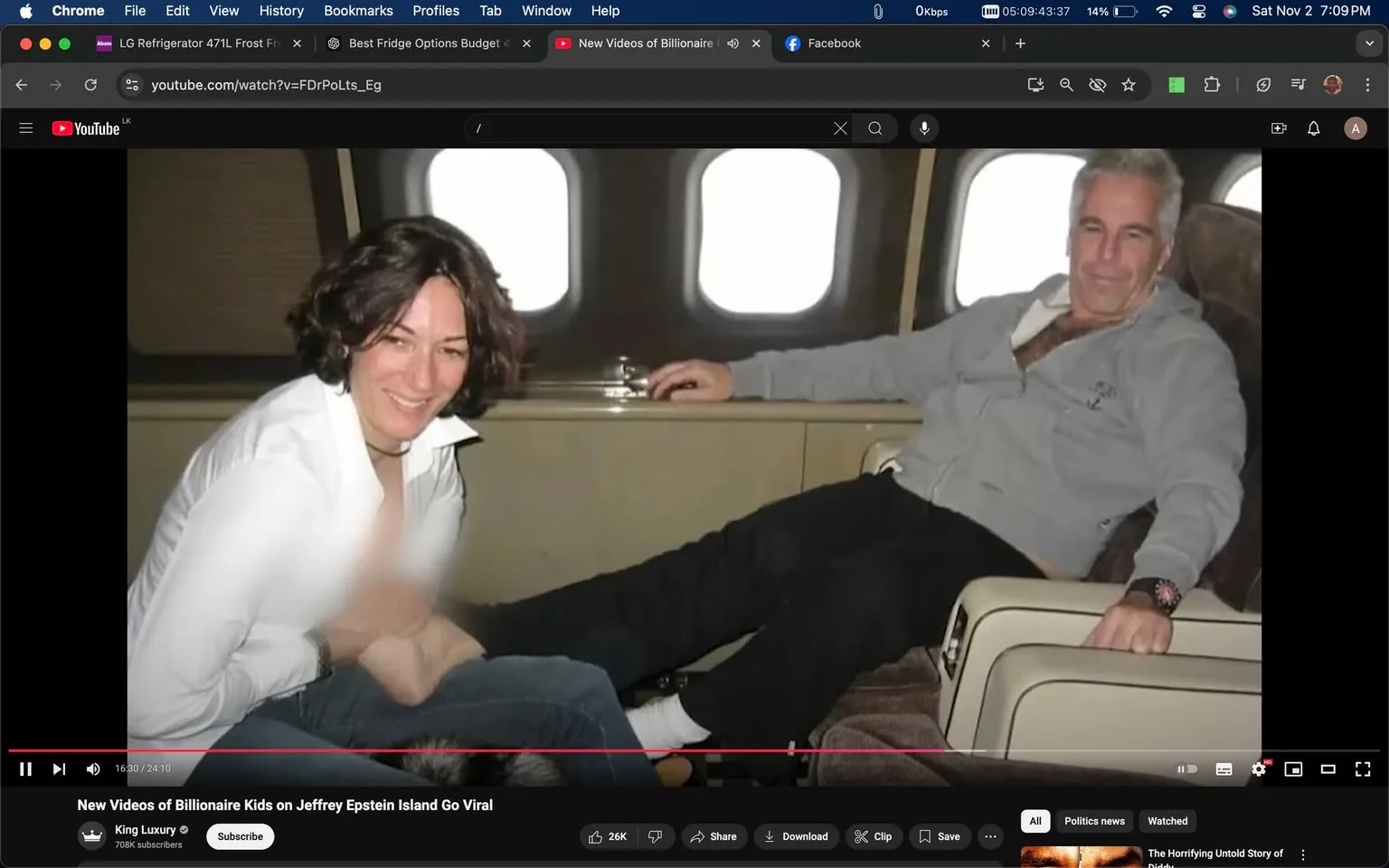The width and height of the screenshot is (1389, 868).
Task: Open the Bookmarks menu
Action: point(357,11)
